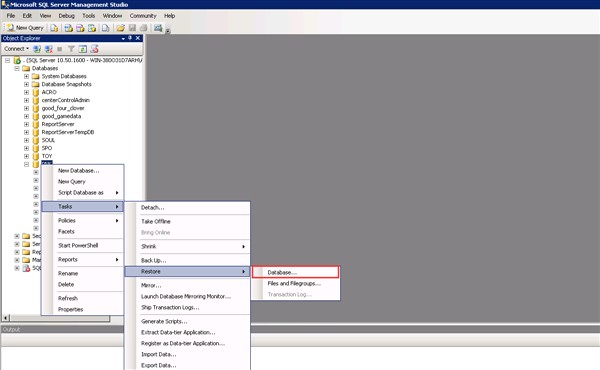Open the Edit menu
Screen dimensions: 600x370
pyautogui.click(x=27, y=16)
